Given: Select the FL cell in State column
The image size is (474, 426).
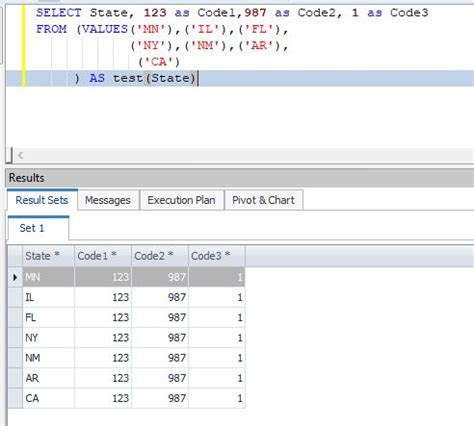Looking at the screenshot, I should pos(49,317).
